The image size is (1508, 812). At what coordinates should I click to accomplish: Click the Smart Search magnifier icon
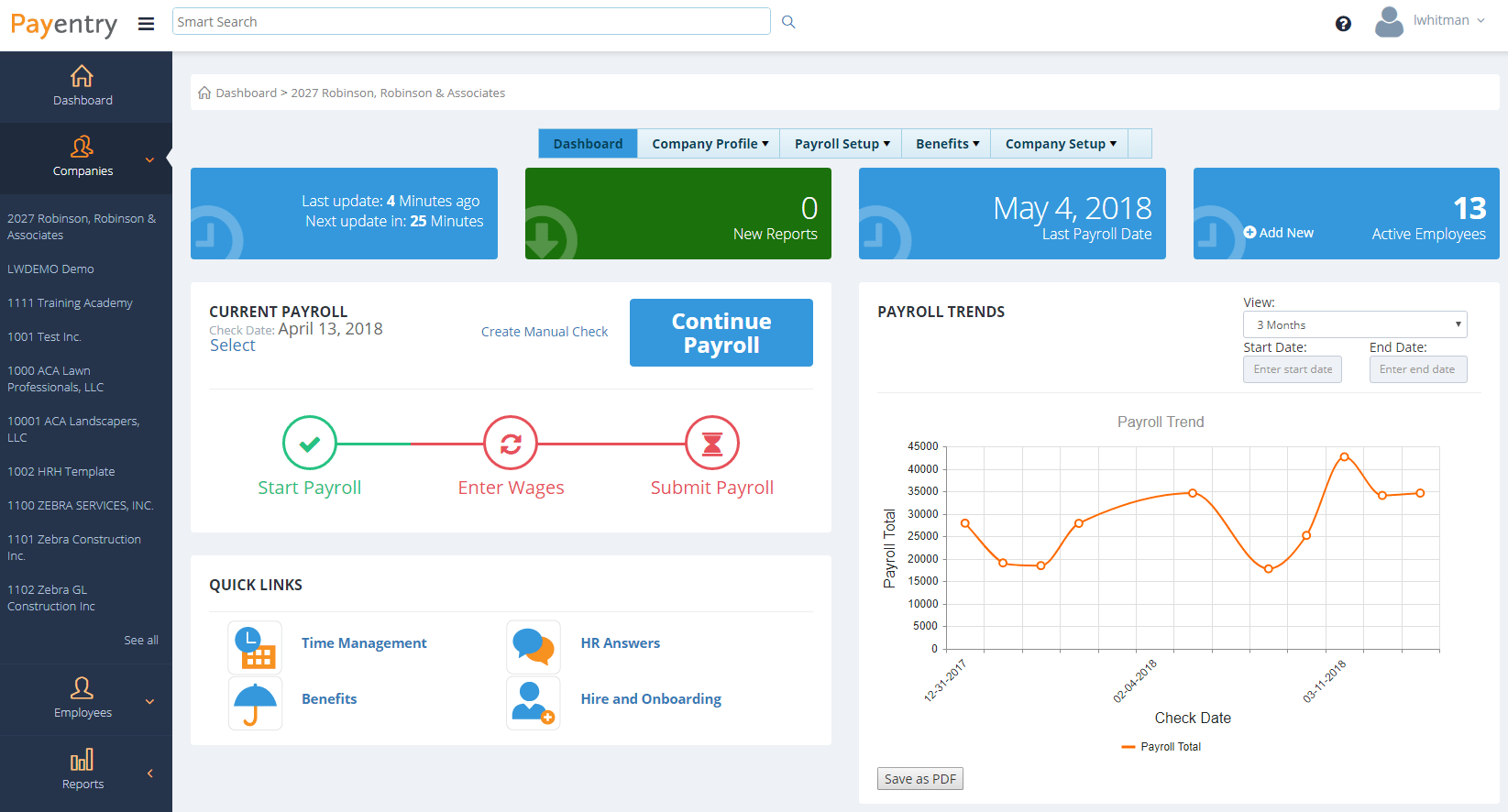click(788, 22)
